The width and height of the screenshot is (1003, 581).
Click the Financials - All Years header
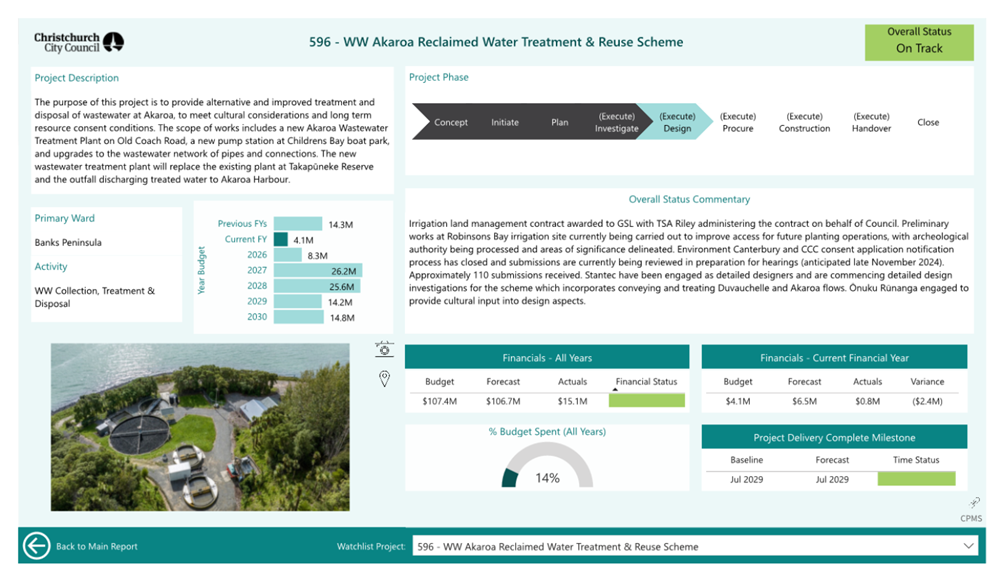[x=547, y=358]
